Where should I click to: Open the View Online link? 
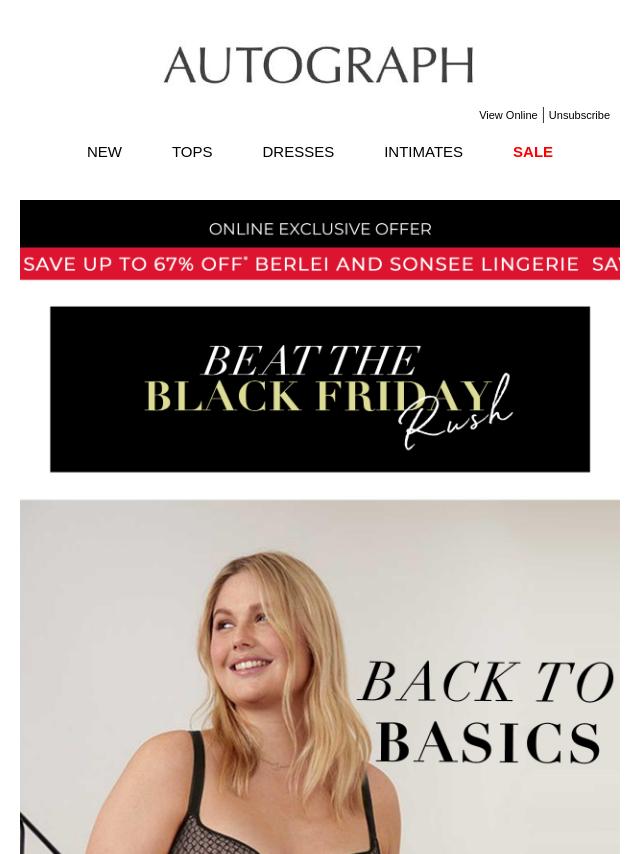(x=508, y=115)
